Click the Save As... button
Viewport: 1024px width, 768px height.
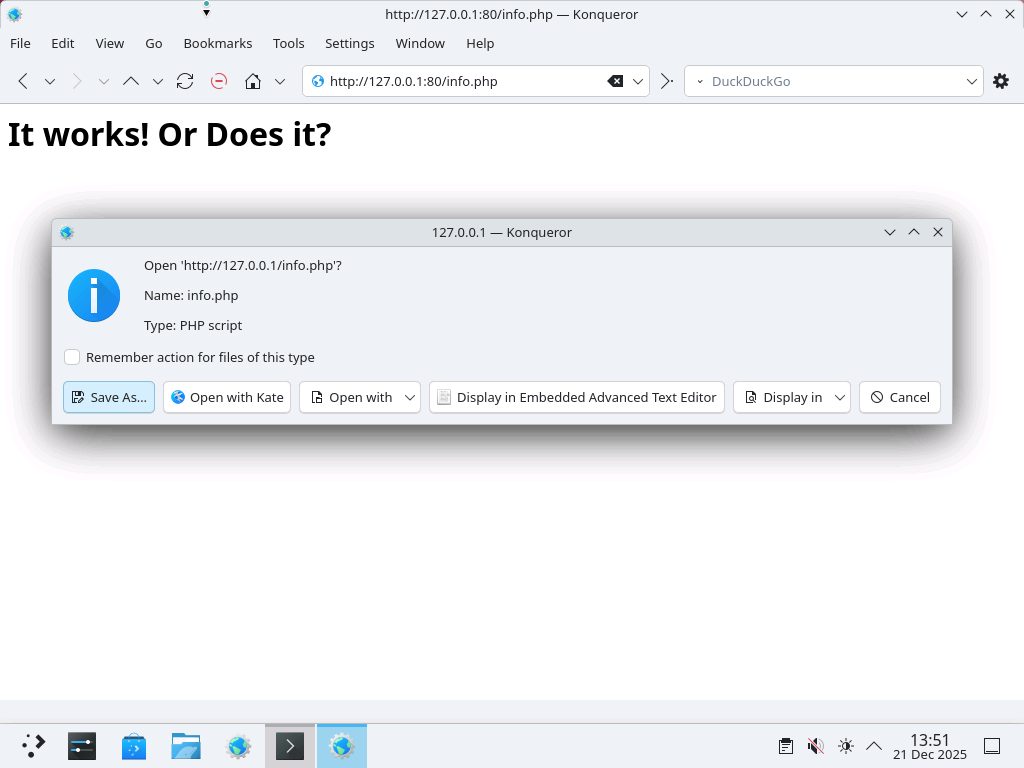(x=109, y=397)
